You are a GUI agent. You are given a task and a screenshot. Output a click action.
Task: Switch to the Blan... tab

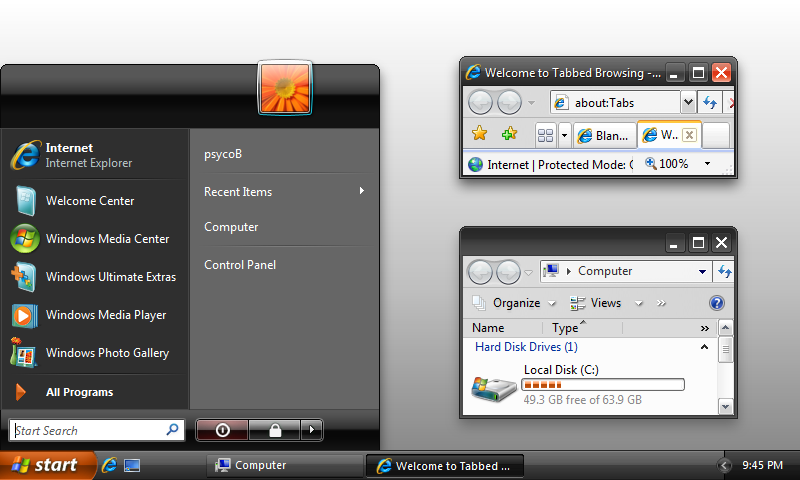point(605,136)
